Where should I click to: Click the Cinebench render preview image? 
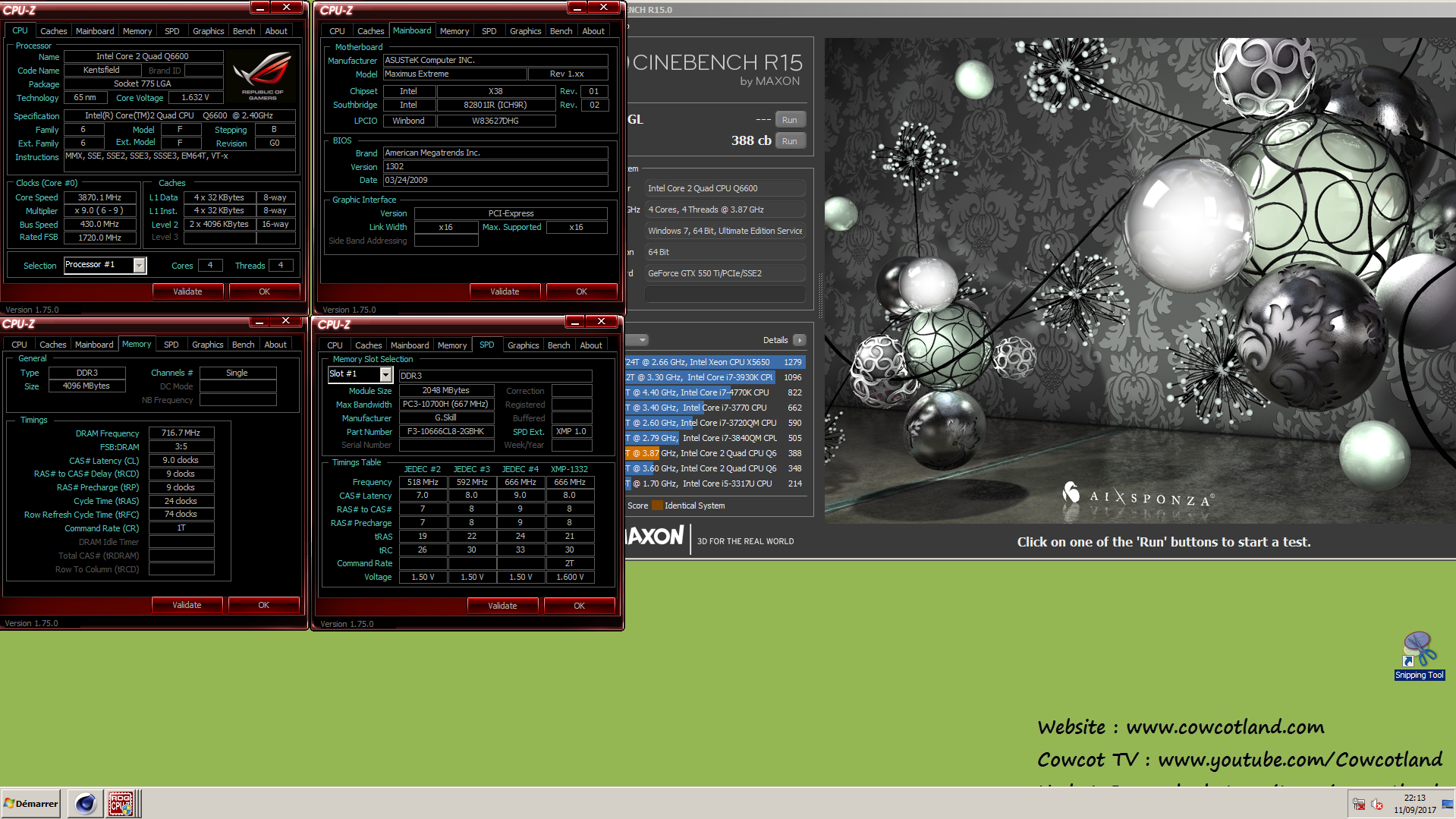(1140, 281)
